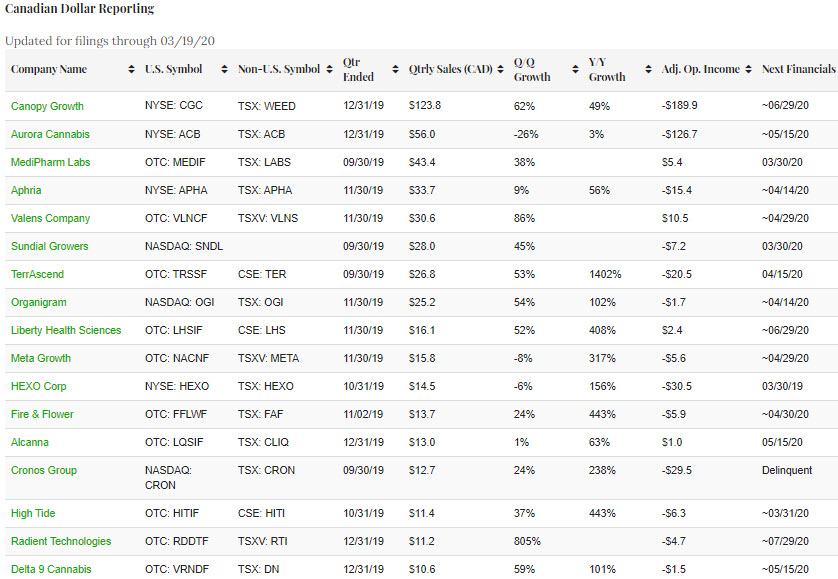
Task: Sort by Adj. Op. Income arrows
Action: coord(748,70)
